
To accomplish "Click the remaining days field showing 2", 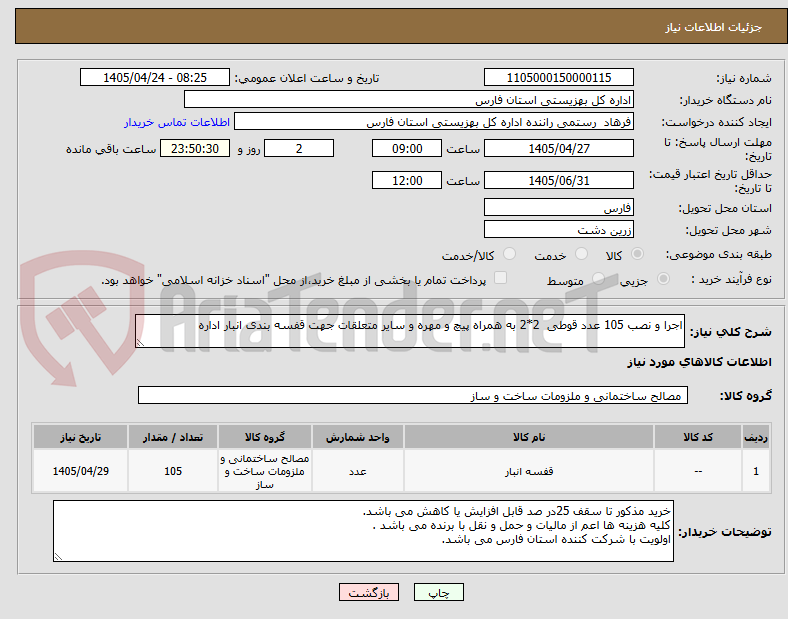I will (x=299, y=148).
